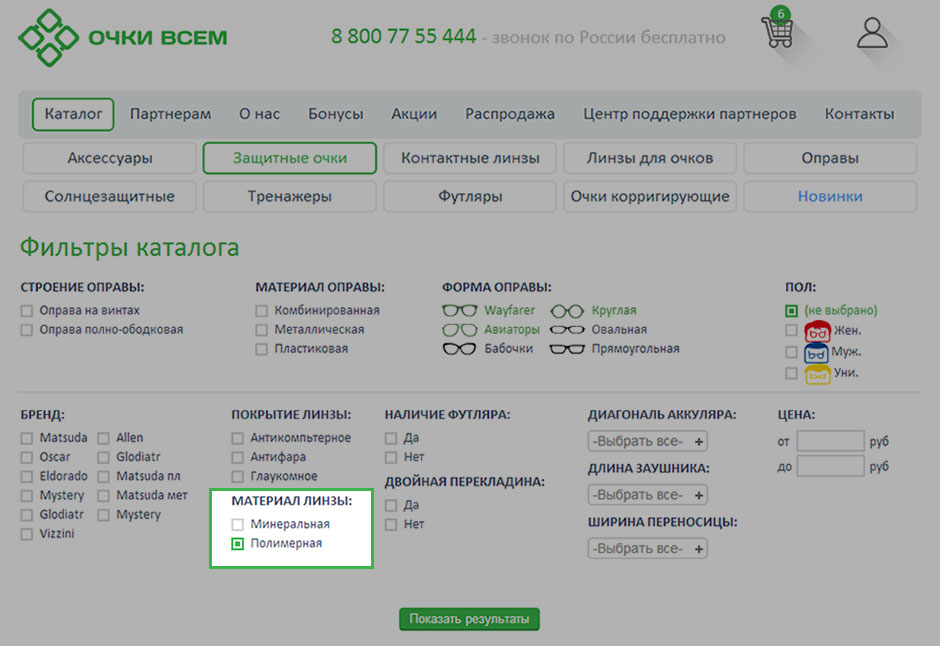
Task: Expand the Ширина переносицы dropdown
Action: [647, 549]
